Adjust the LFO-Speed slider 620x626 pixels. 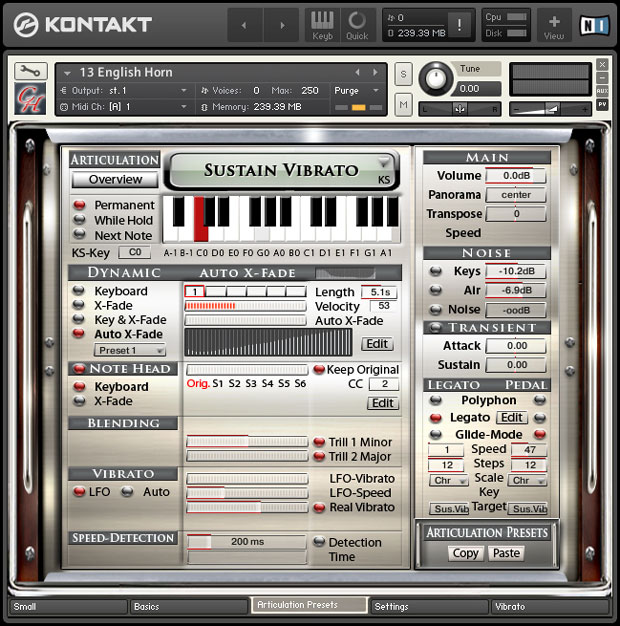click(246, 493)
